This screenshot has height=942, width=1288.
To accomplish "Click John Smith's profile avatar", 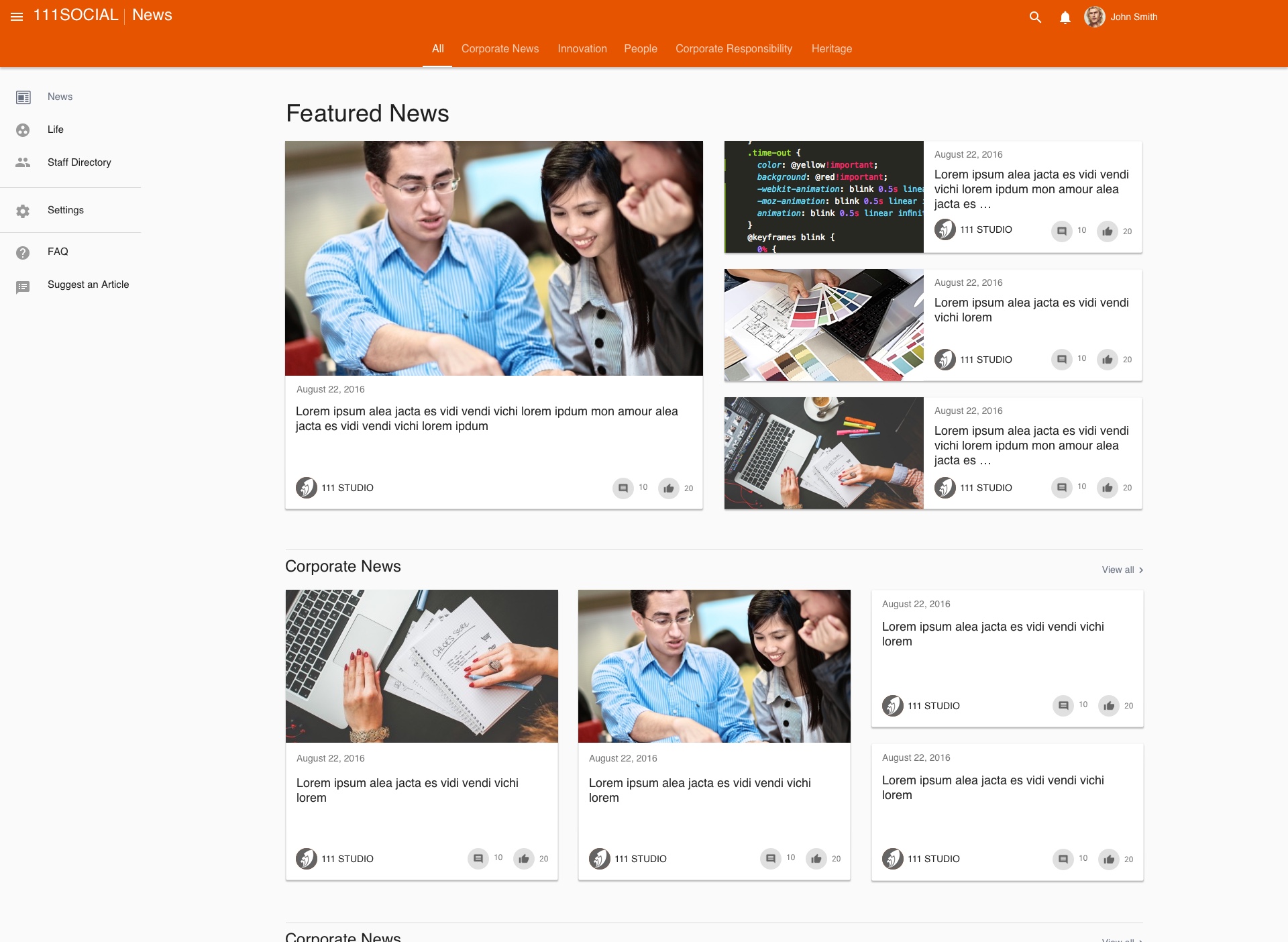I will click(1095, 17).
